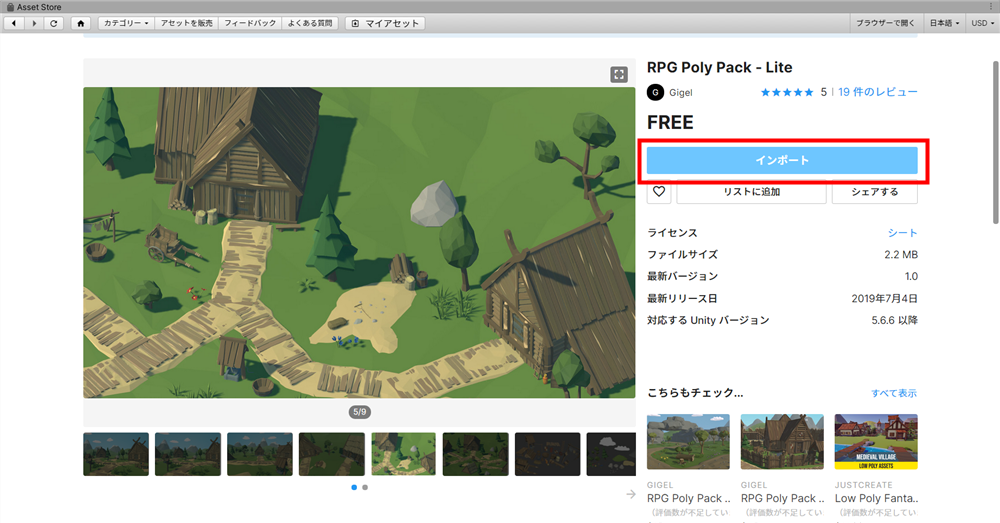Open the カテゴリー dropdown
Screen dimensions: 1000x523
pyautogui.click(x=127, y=23)
